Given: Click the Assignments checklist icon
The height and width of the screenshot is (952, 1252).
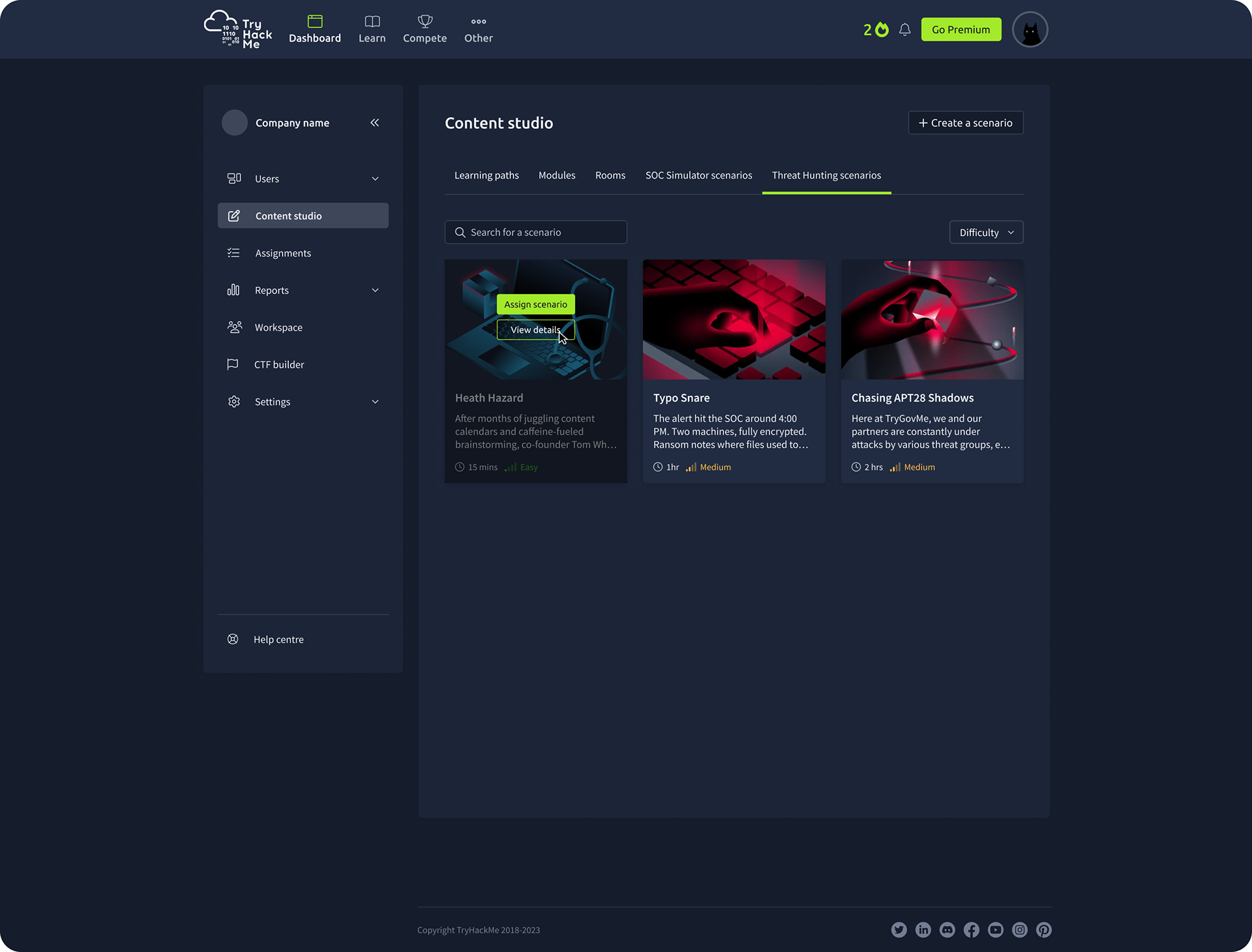Looking at the screenshot, I should [233, 253].
